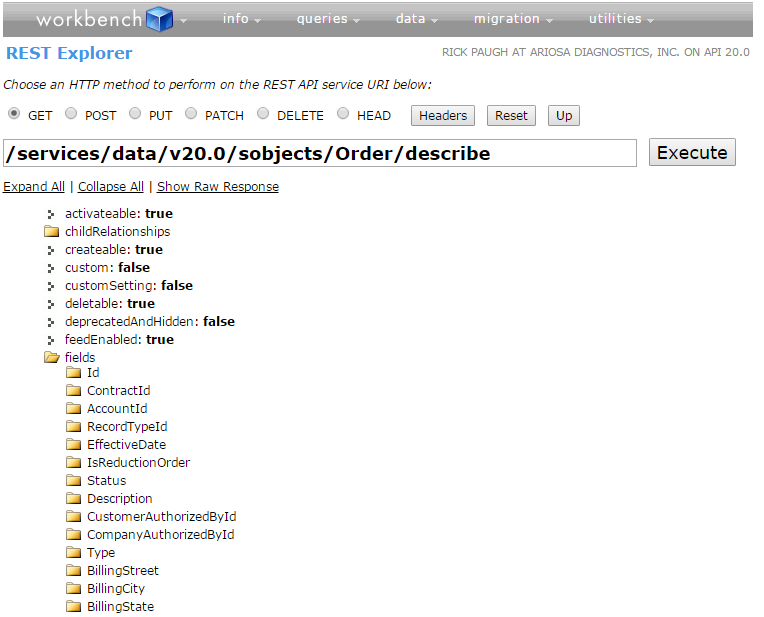Screen dimensions: 764x617
Task: Select the childRelationships tree label
Action: [117, 231]
